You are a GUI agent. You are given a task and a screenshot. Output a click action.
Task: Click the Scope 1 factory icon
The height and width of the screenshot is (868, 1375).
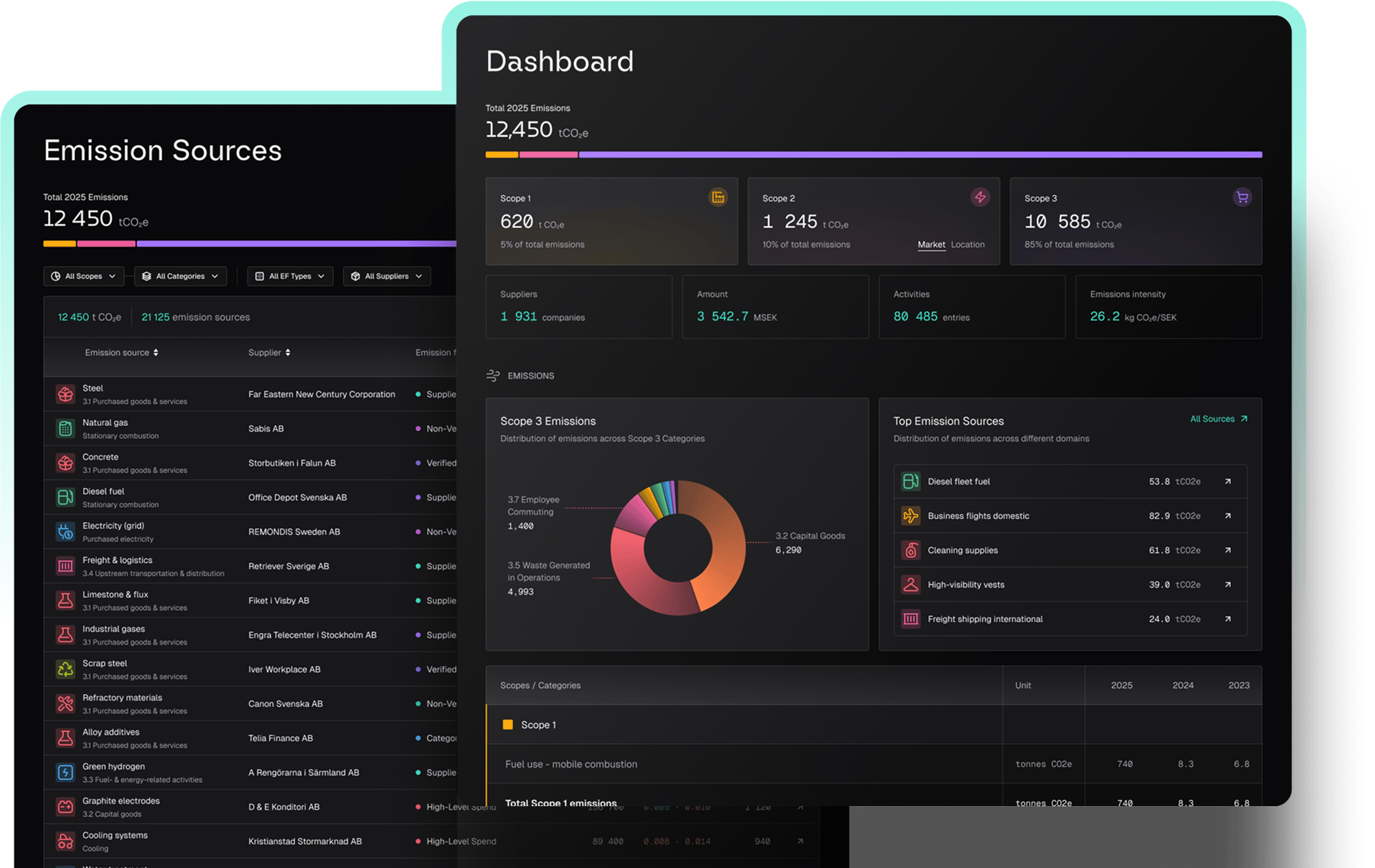718,197
